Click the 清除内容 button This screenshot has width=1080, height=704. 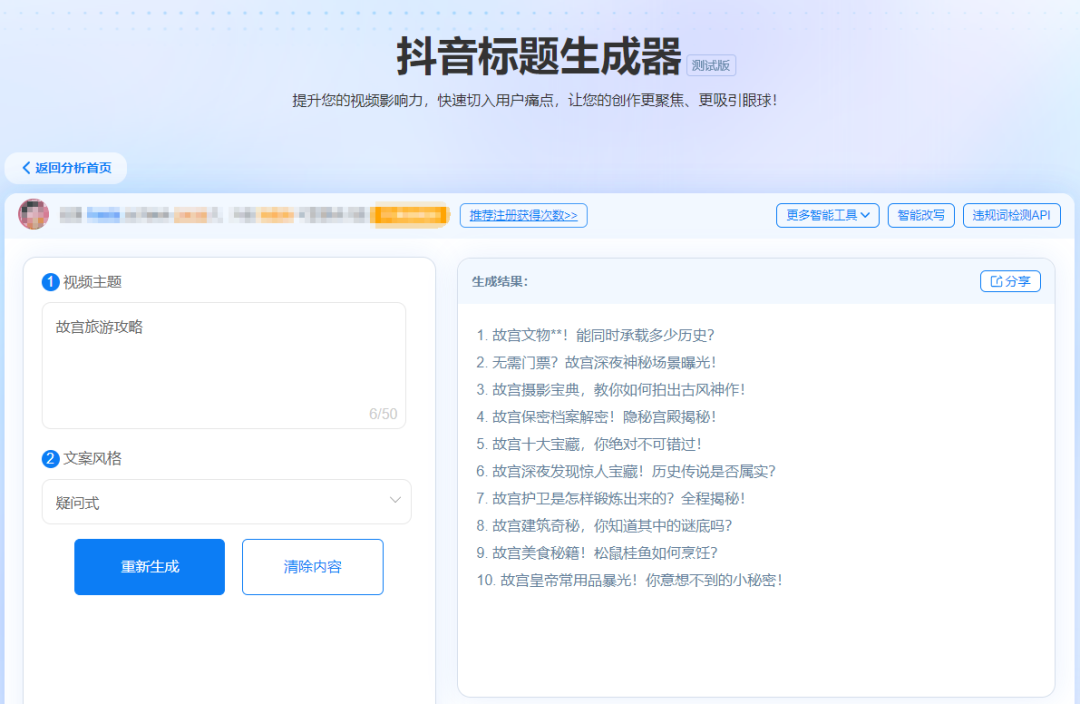tap(313, 567)
